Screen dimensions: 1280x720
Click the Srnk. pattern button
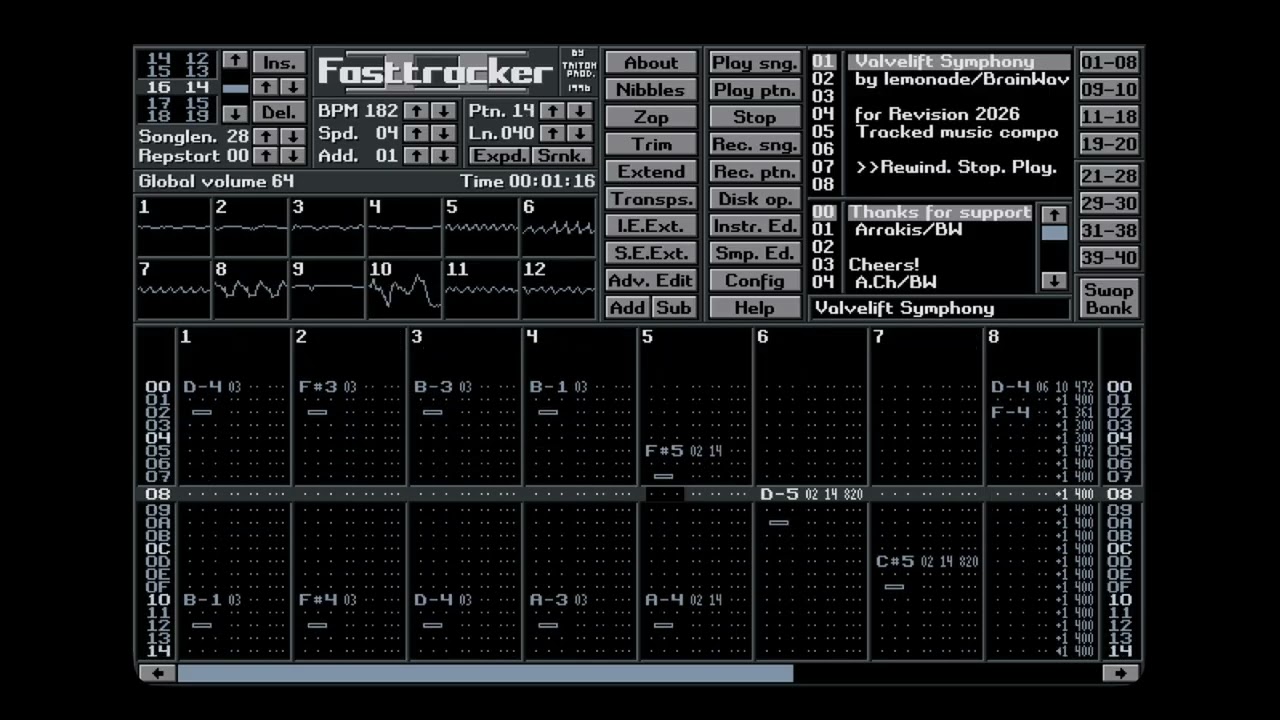coord(563,156)
